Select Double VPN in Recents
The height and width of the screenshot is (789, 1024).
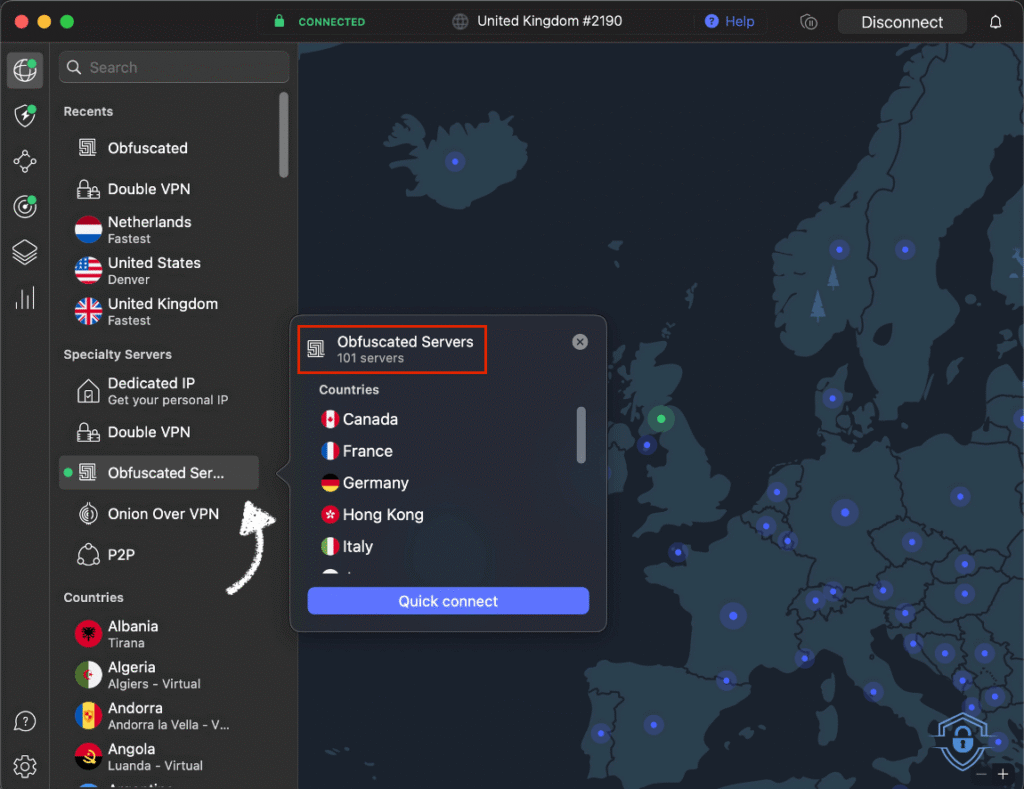click(x=159, y=189)
